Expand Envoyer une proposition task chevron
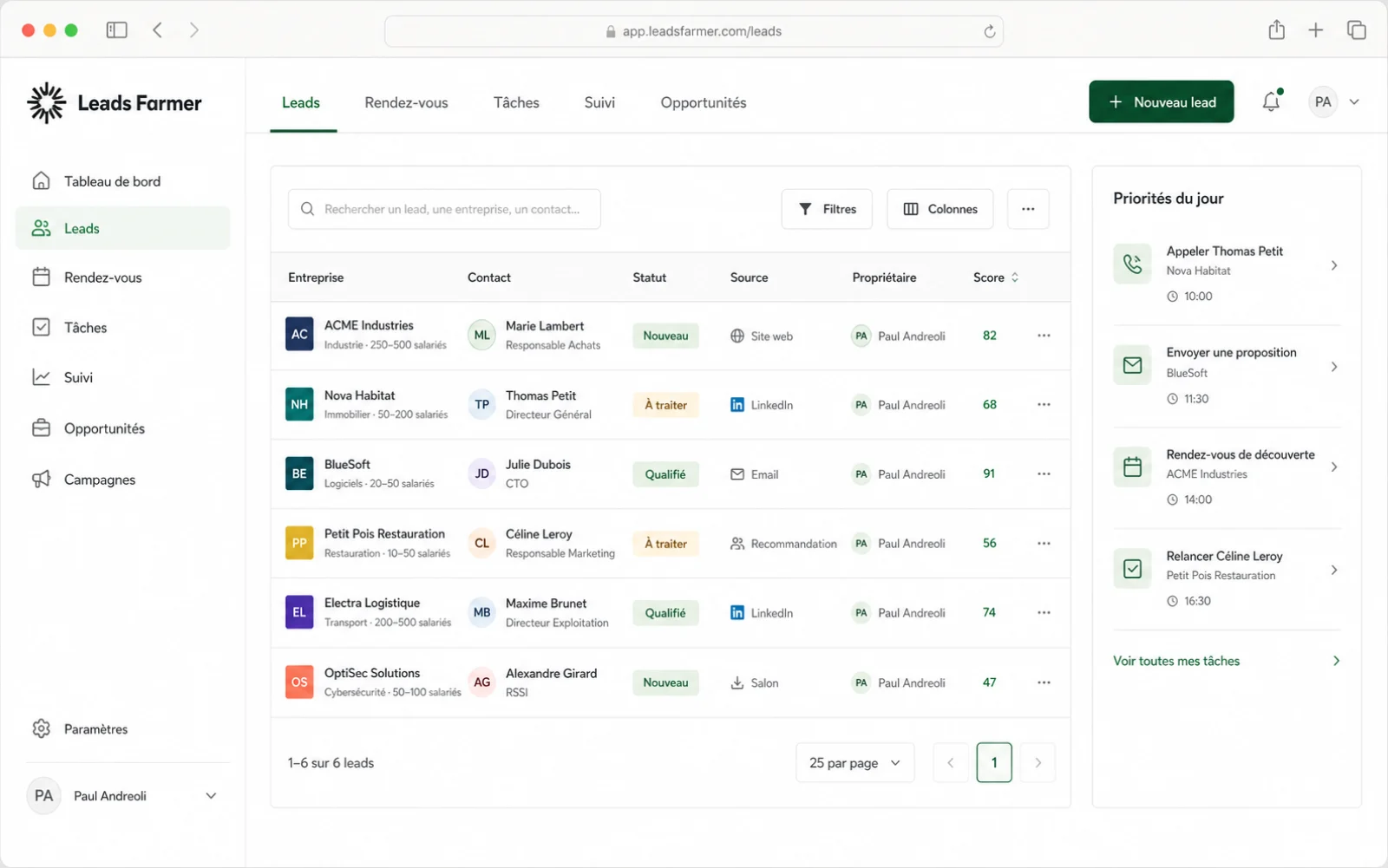This screenshot has height=868, width=1388. pos(1334,367)
